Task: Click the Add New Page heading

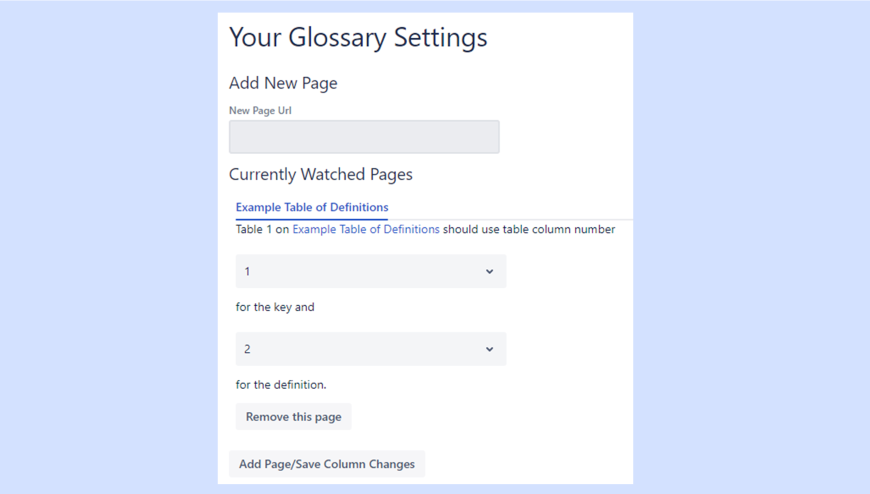Action: coord(283,83)
